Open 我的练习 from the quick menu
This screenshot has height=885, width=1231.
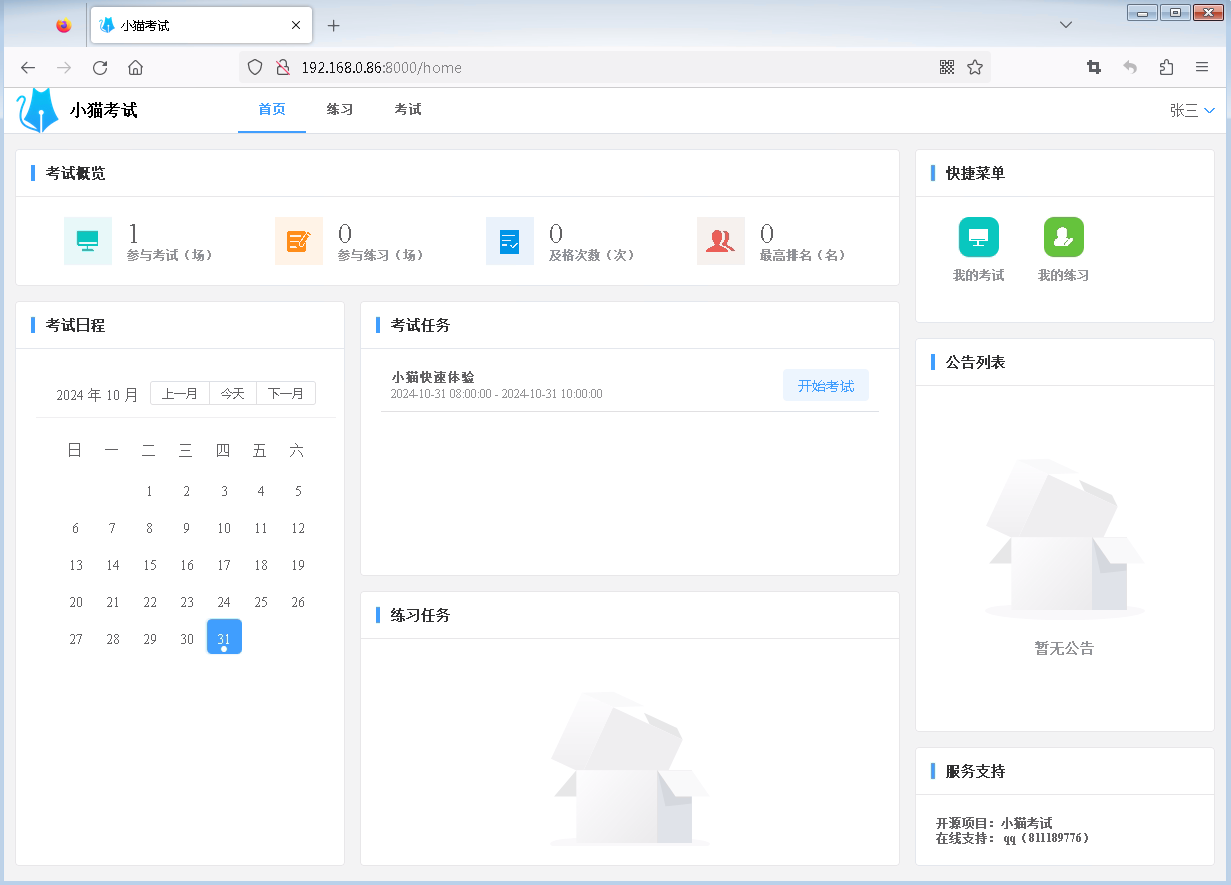click(1063, 237)
